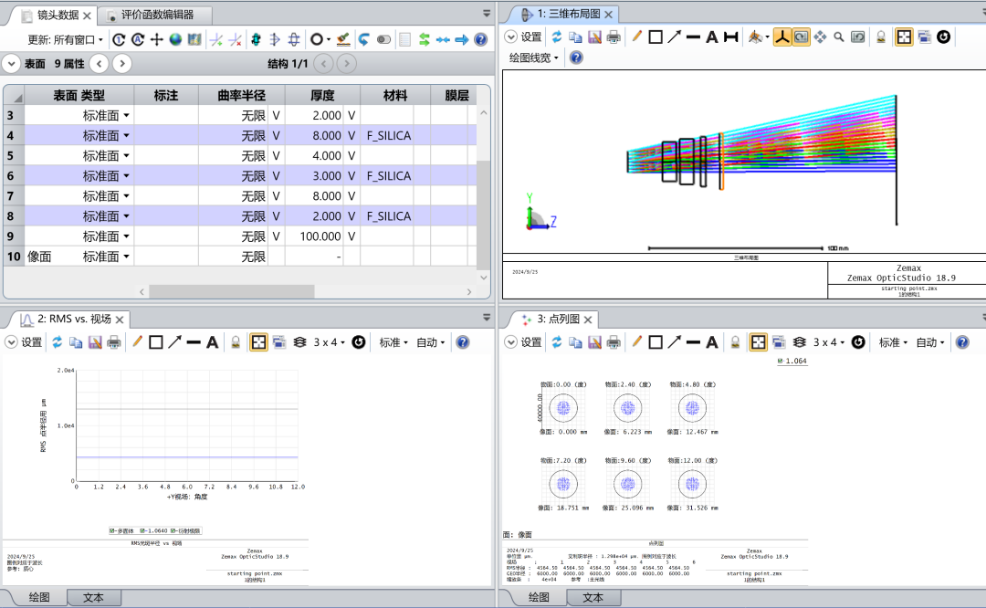This screenshot has height=608, width=986.
Task: Toggle the highlighted window-fit button in RMS toolbar
Action: click(x=258, y=342)
